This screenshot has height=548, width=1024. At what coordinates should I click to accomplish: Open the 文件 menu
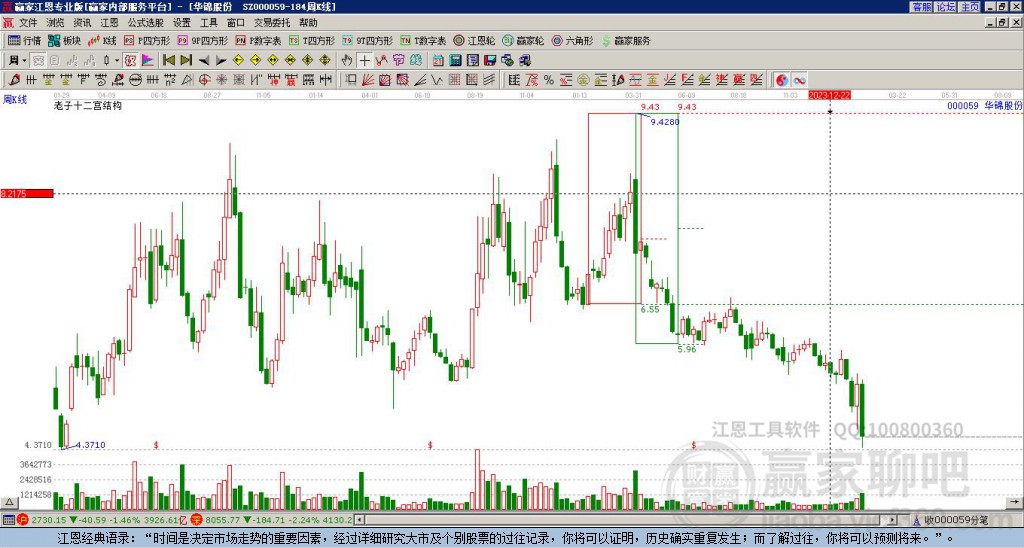pyautogui.click(x=28, y=23)
